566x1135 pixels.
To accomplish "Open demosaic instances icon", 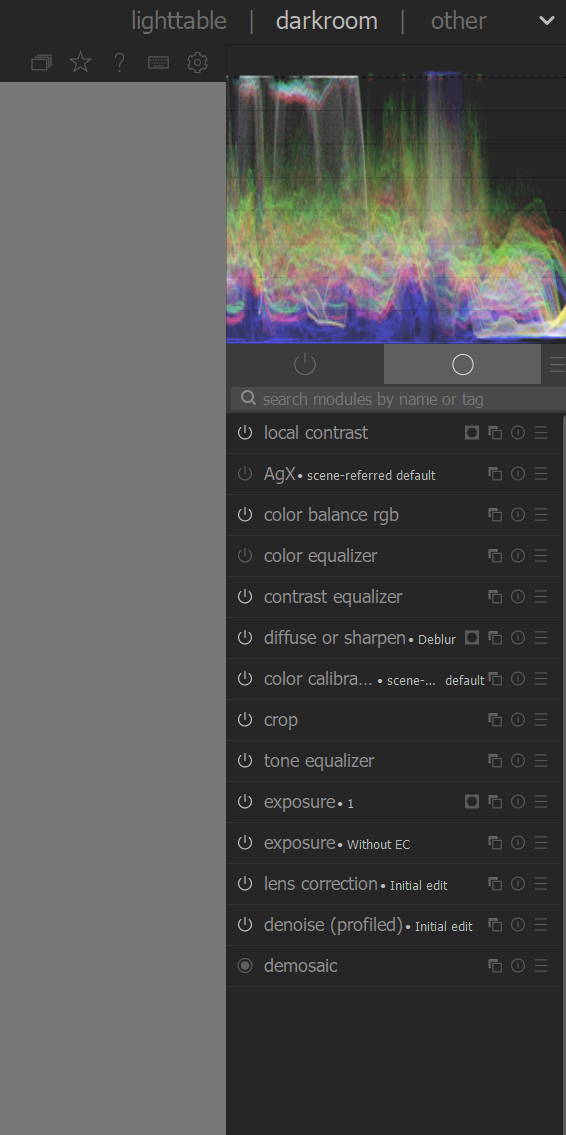I will point(495,966).
